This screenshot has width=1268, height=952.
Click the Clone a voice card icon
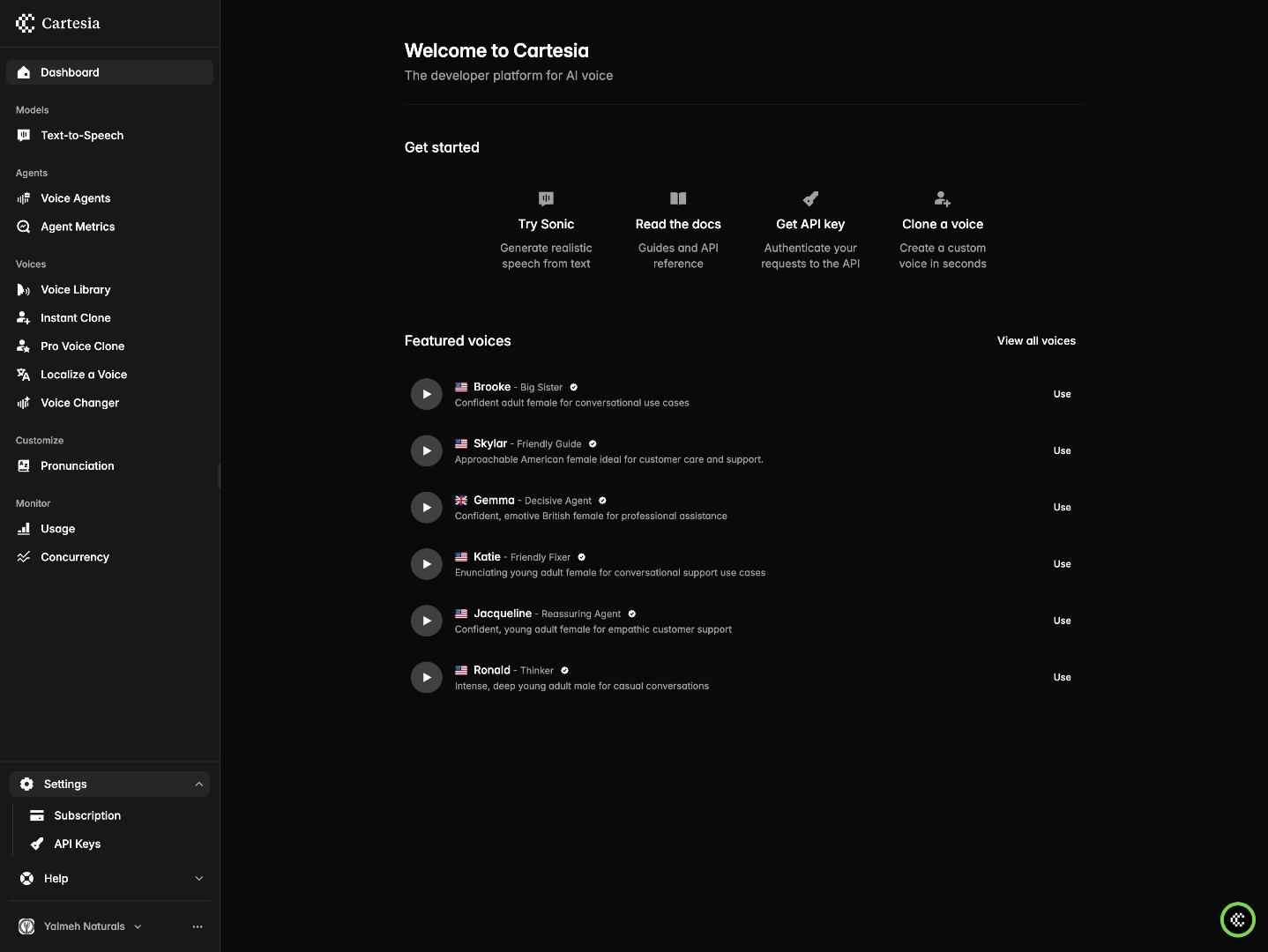(943, 198)
